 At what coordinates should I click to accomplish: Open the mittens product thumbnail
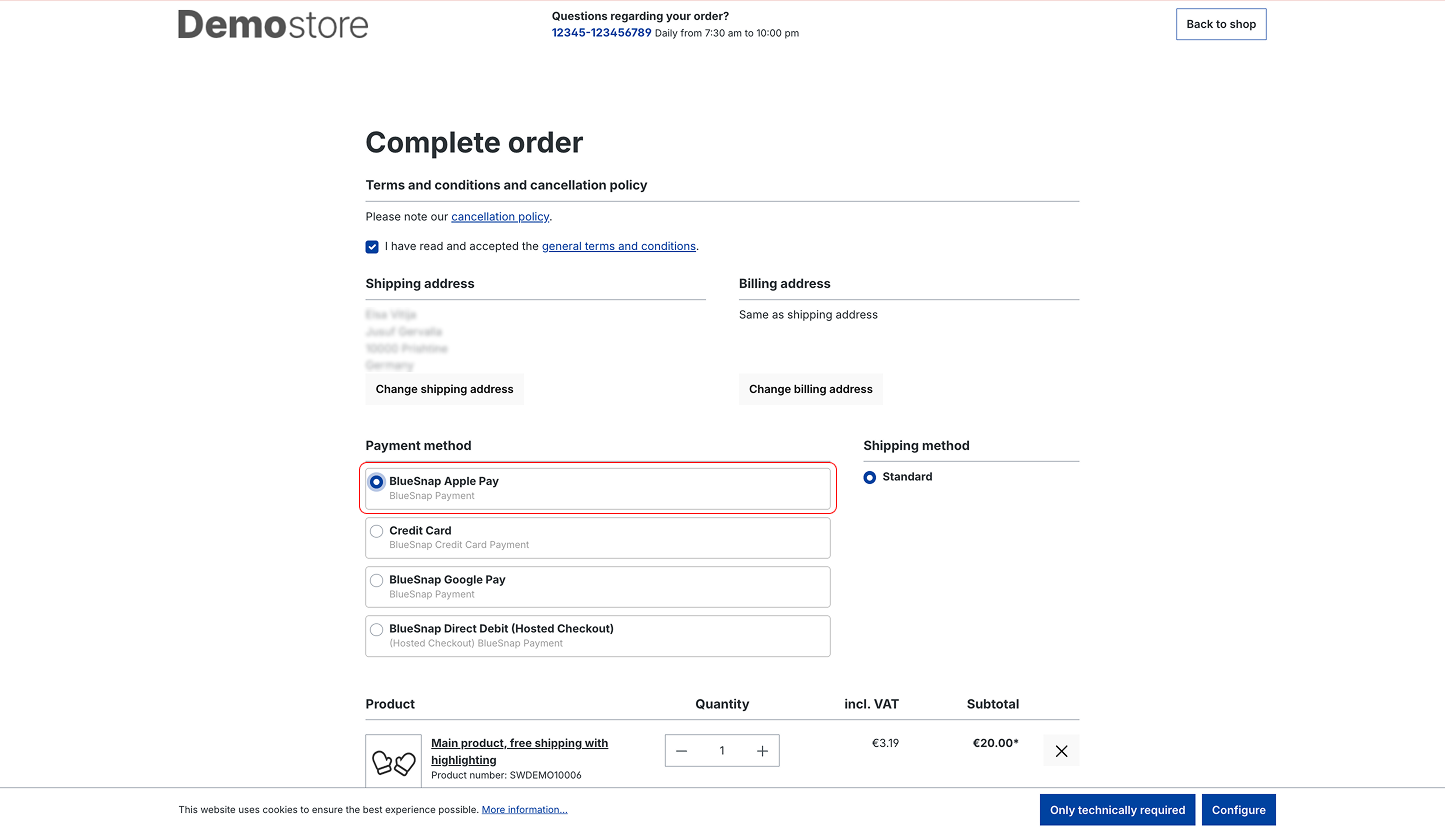(393, 763)
